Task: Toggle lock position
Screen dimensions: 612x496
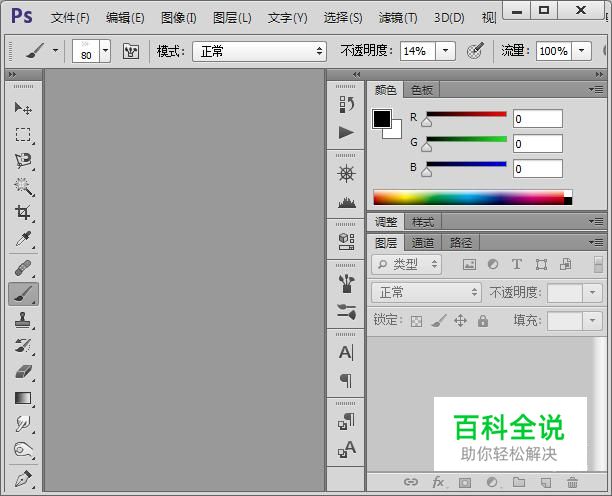Action: tap(461, 321)
